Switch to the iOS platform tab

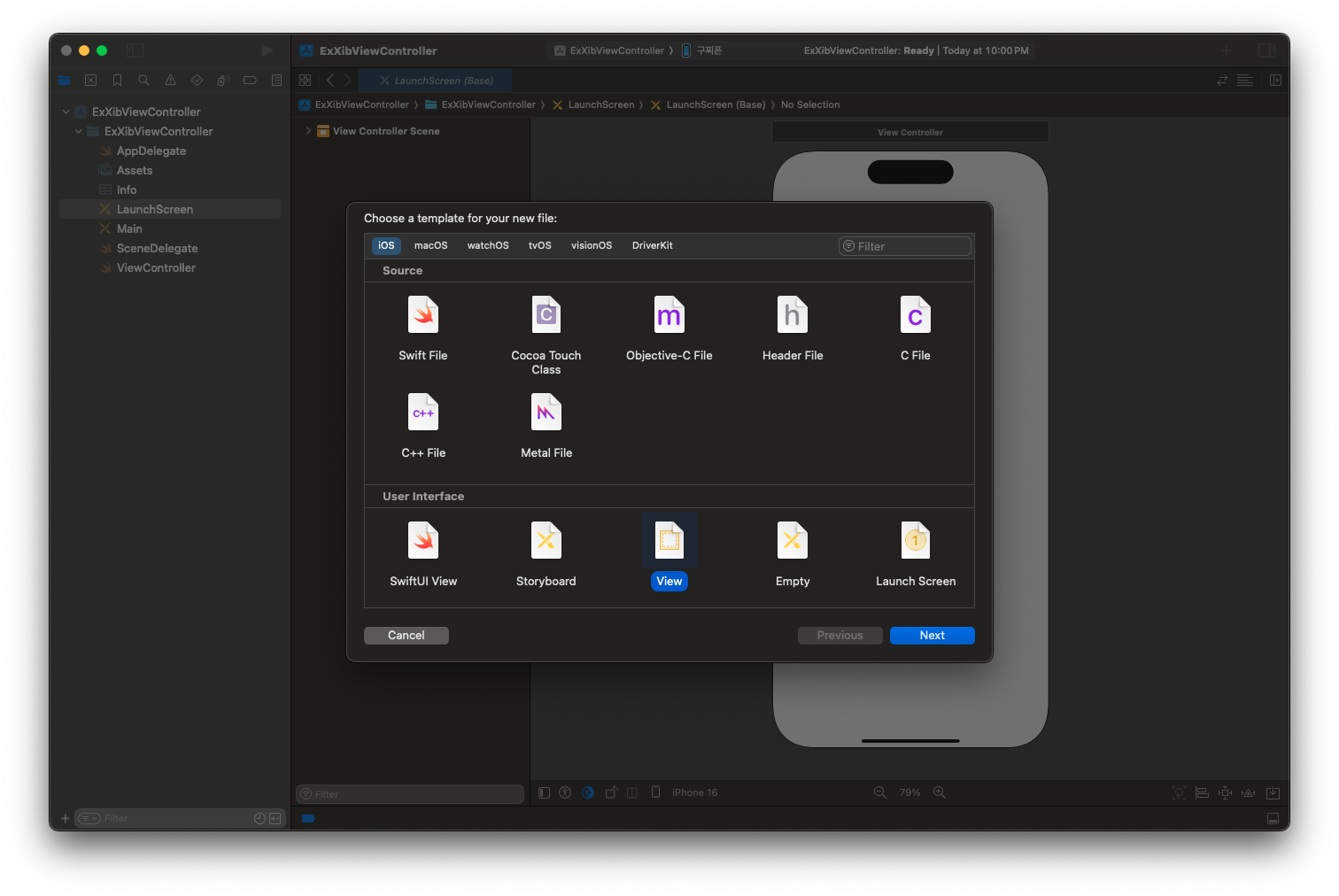tap(386, 246)
